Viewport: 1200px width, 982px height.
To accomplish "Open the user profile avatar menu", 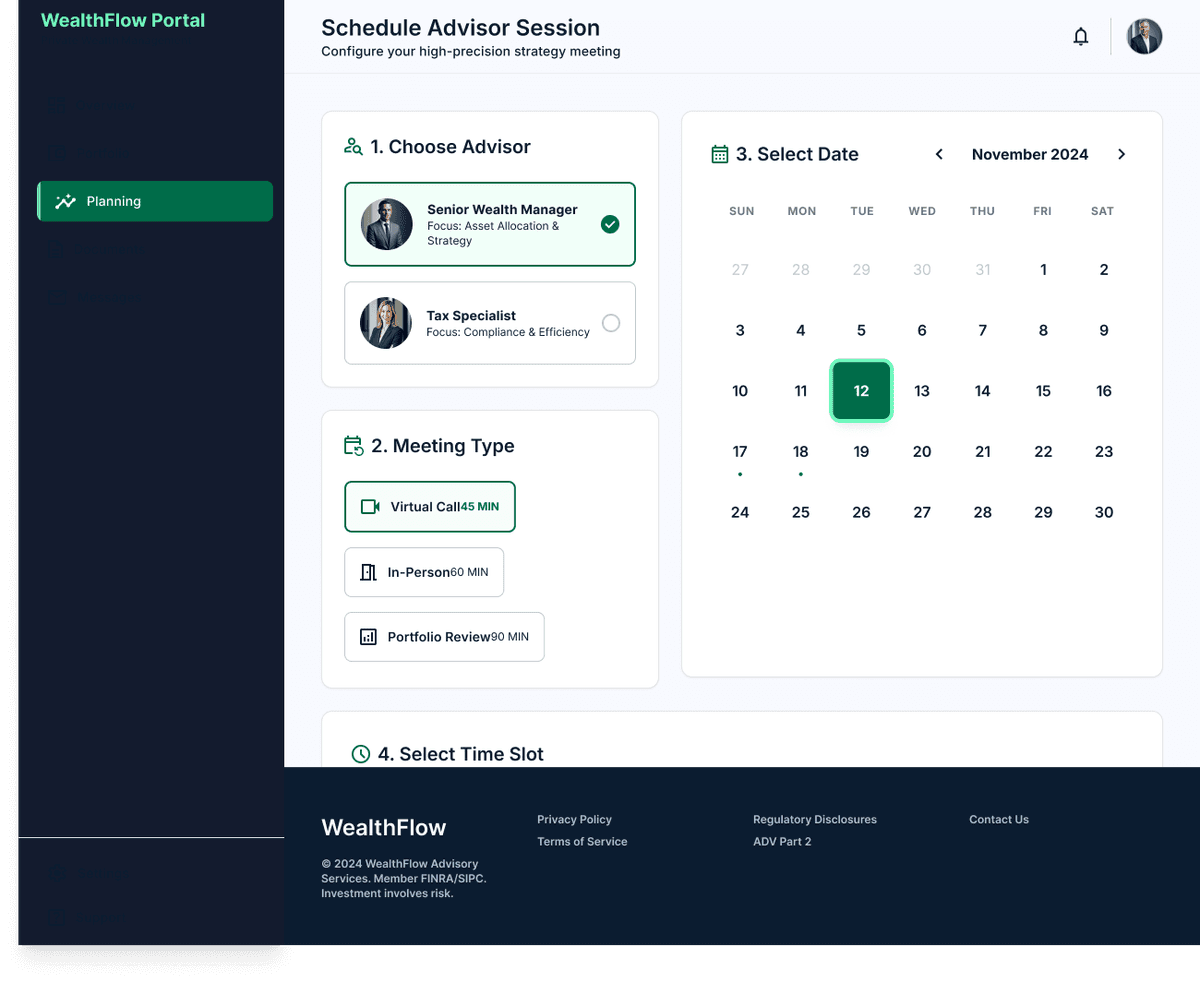I will coord(1144,37).
